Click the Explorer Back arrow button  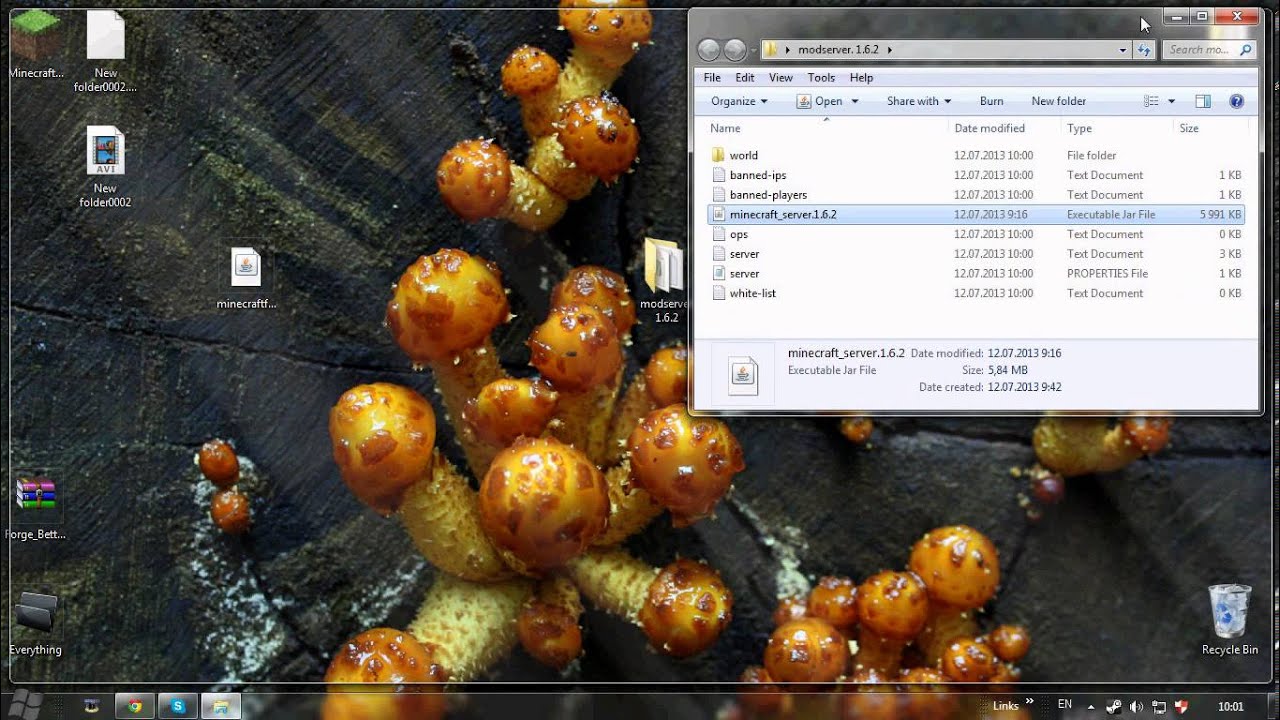point(709,49)
